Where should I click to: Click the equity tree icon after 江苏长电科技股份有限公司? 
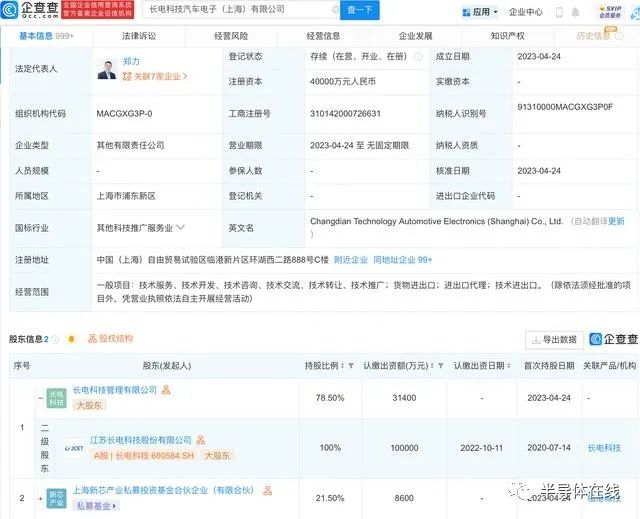(200, 440)
